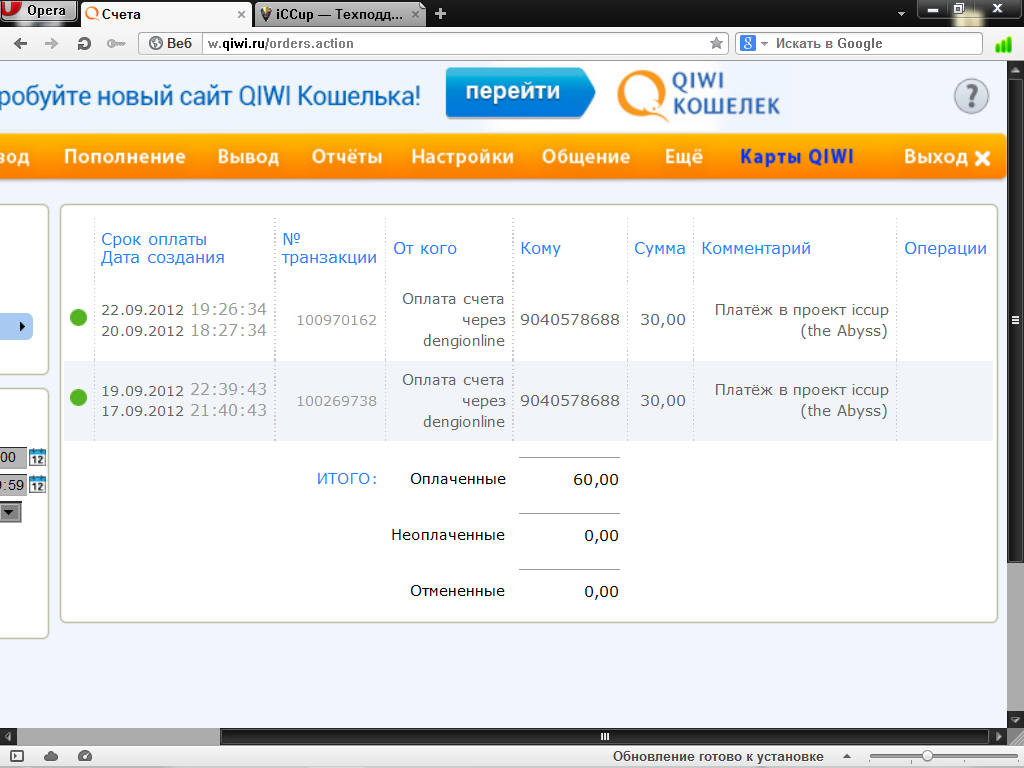Sort by От кого column header
Image resolution: width=1024 pixels, height=768 pixels.
click(425, 248)
